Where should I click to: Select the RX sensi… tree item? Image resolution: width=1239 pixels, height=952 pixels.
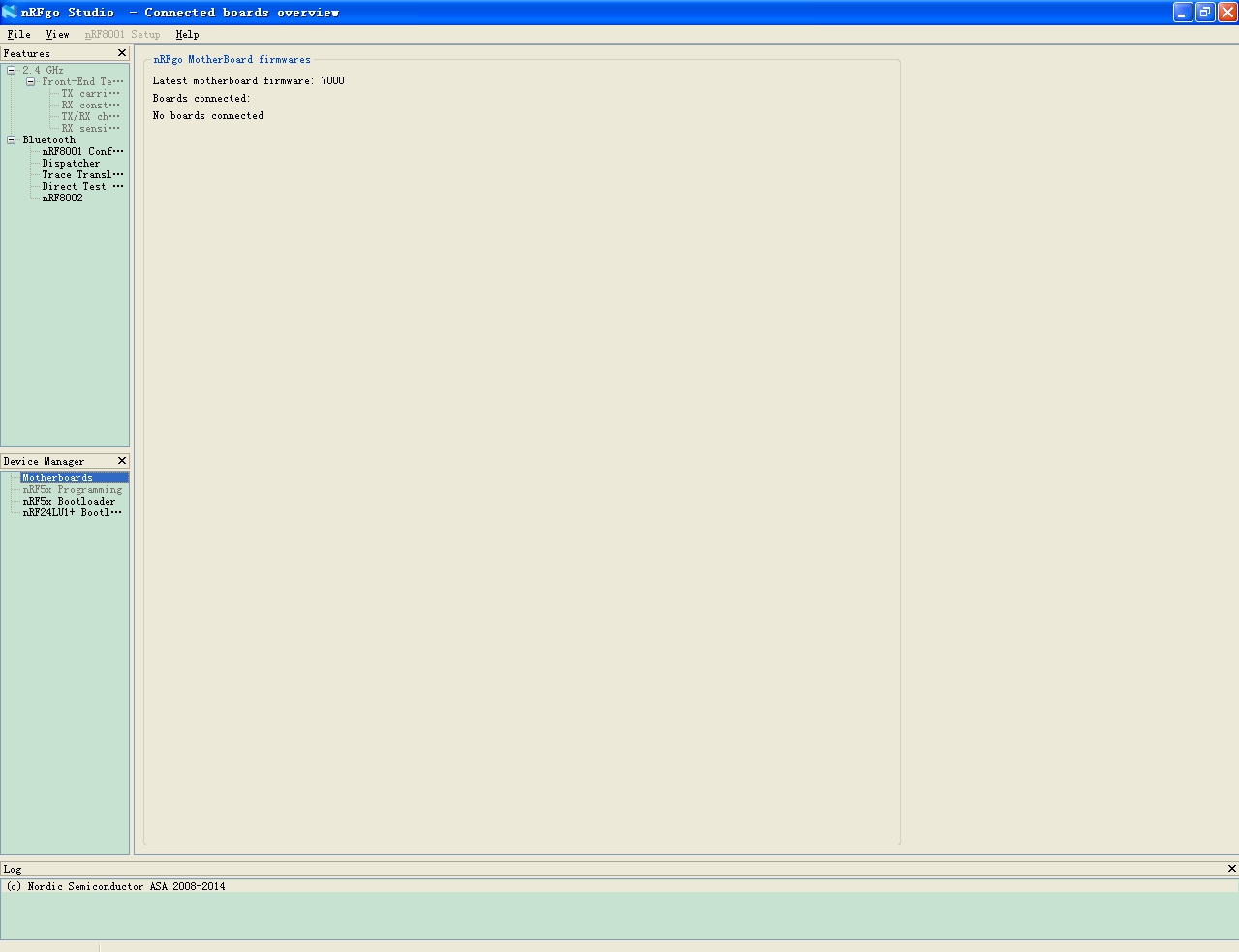tap(91, 129)
